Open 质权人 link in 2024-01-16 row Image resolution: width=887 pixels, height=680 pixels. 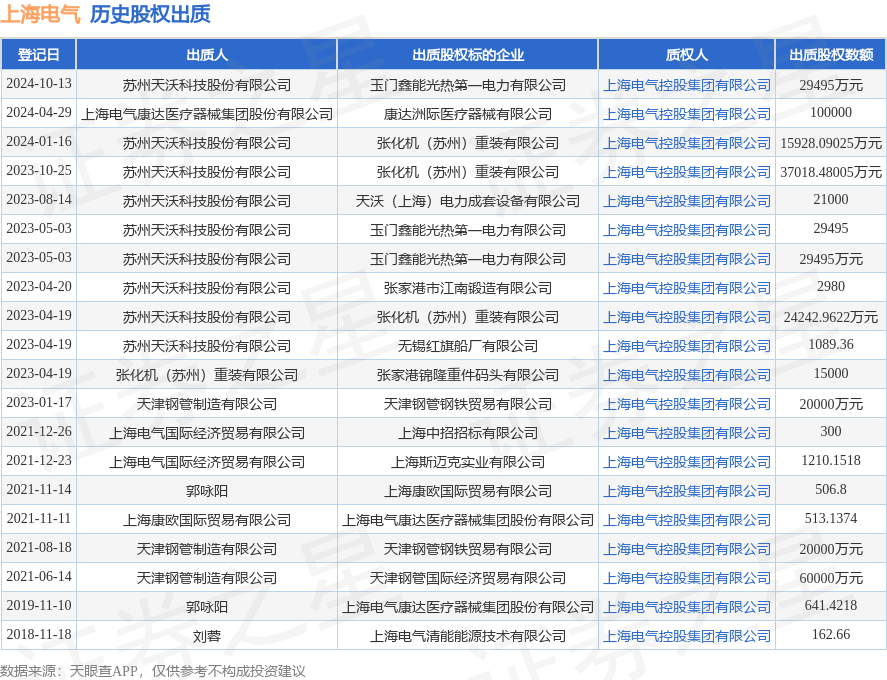687,143
